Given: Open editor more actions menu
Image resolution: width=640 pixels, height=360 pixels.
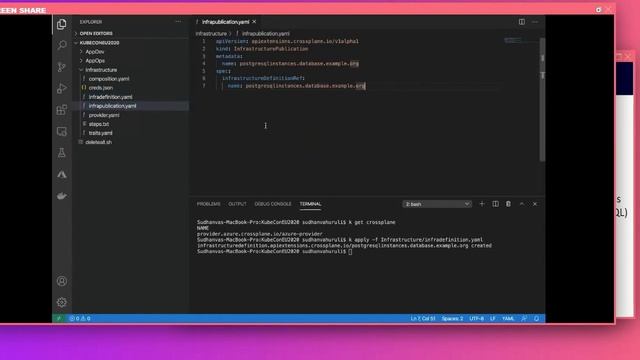Looking at the screenshot, I should click(x=535, y=22).
